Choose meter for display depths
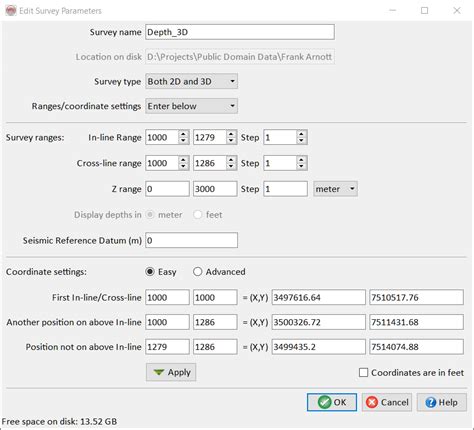The image size is (474, 430). [150, 215]
